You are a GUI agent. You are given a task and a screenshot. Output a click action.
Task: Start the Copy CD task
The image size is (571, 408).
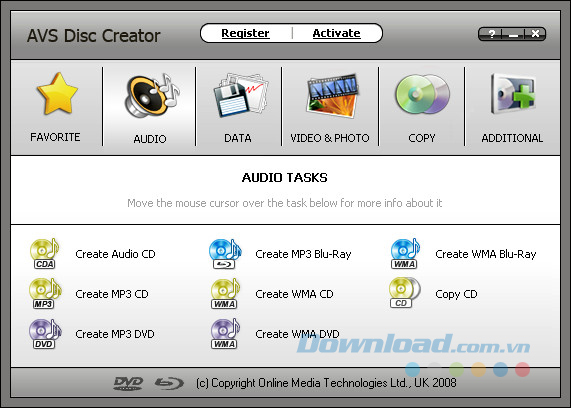tap(456, 294)
